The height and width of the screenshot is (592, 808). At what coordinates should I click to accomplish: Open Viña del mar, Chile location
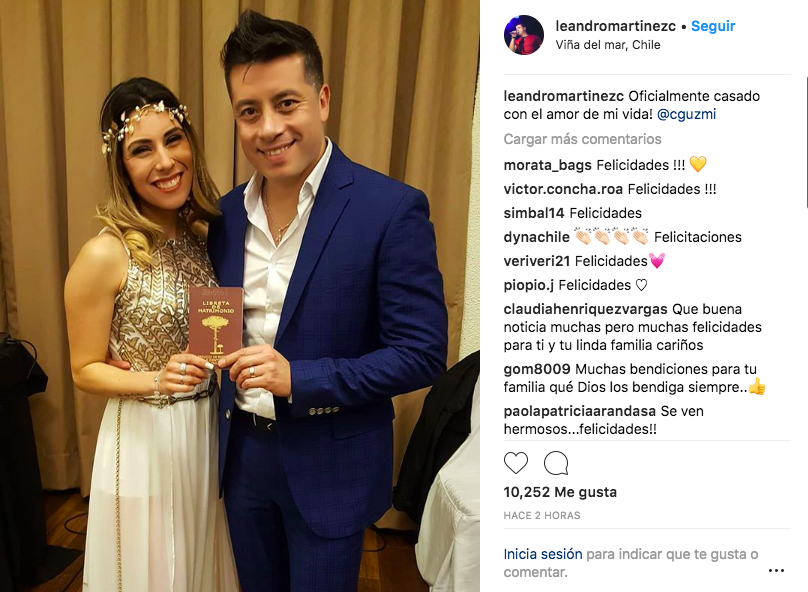pyautogui.click(x=608, y=45)
